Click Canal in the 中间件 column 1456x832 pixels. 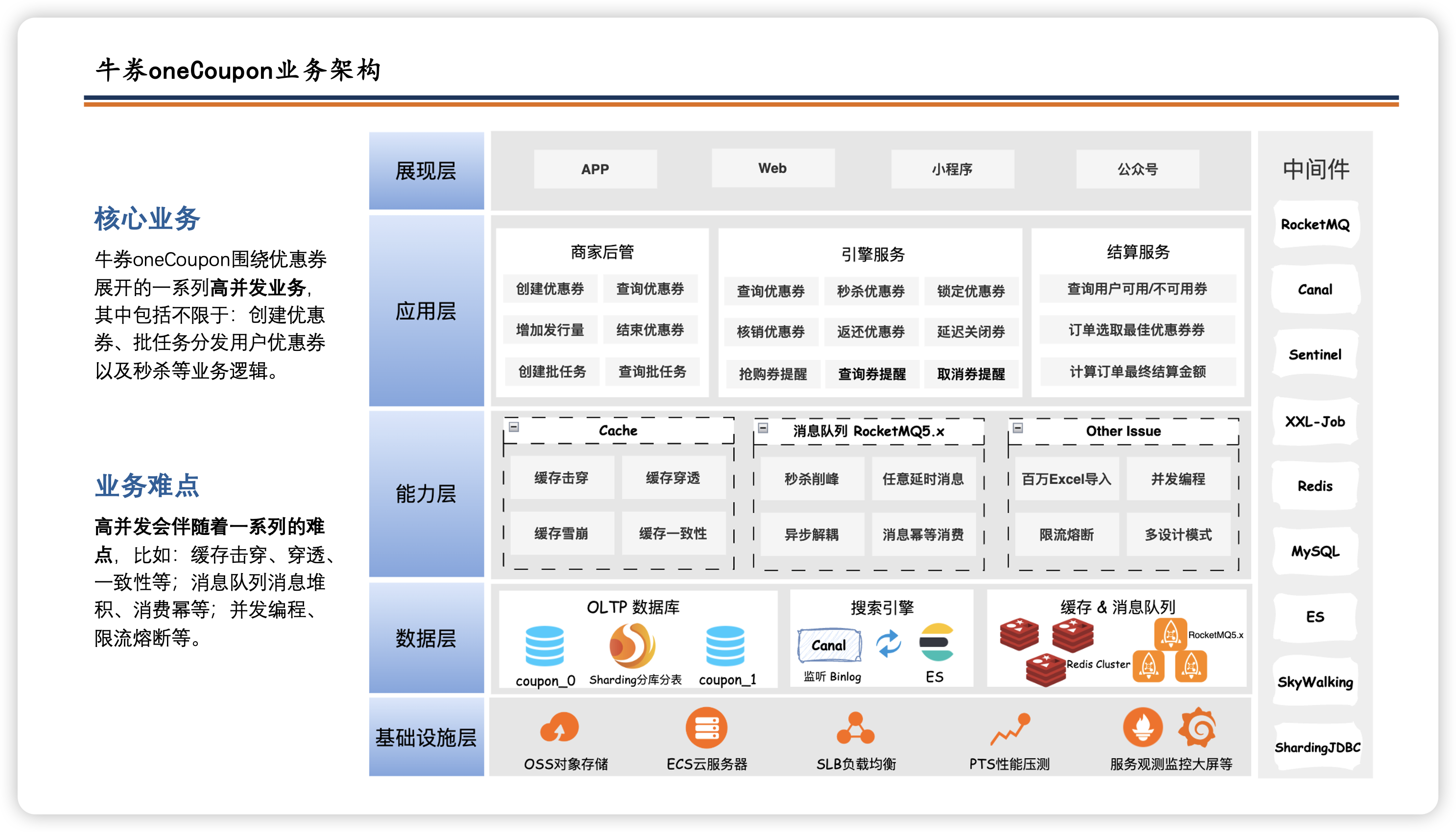click(x=1315, y=290)
